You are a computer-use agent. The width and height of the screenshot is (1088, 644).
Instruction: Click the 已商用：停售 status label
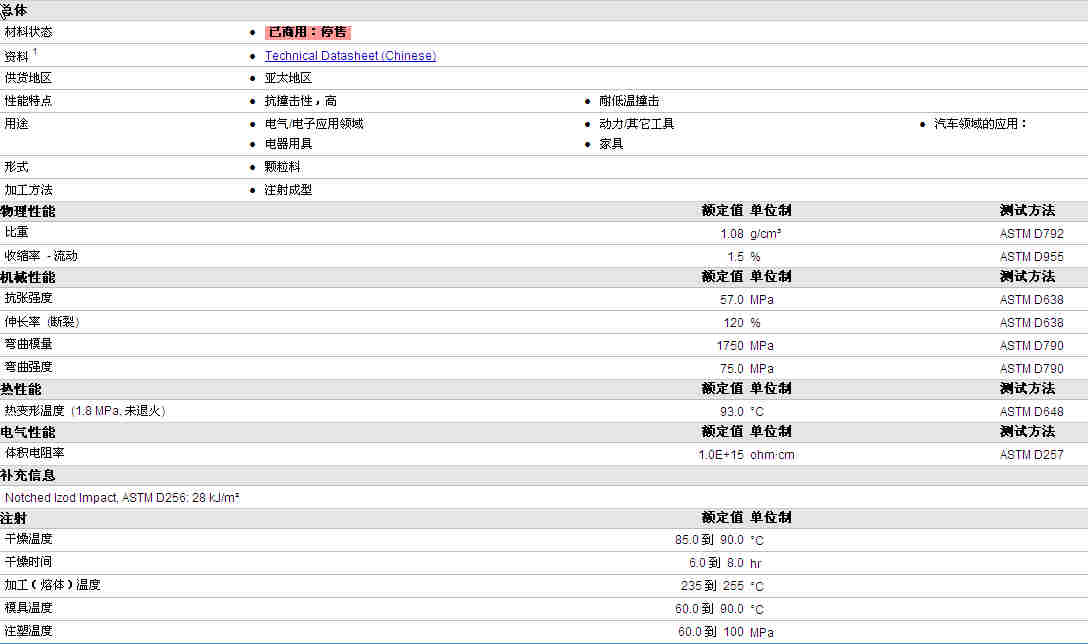(307, 32)
